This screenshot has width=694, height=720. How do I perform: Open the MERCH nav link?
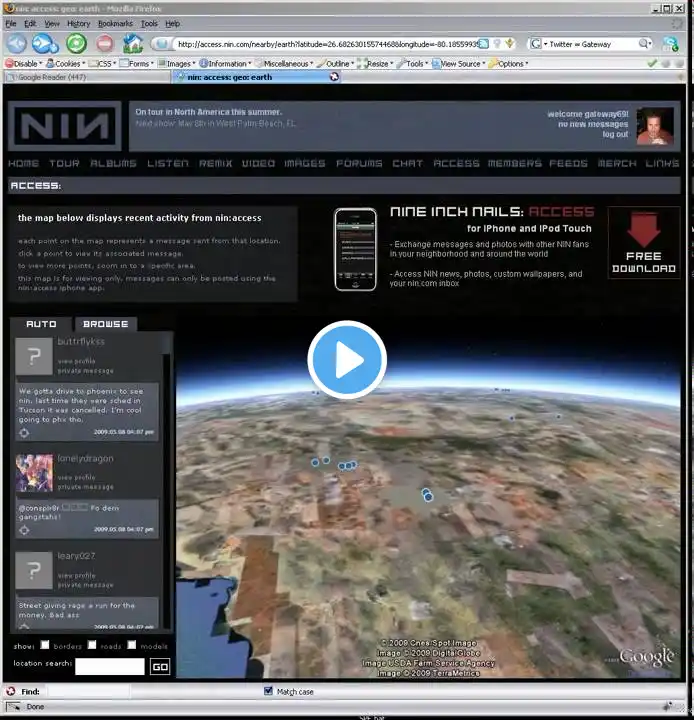coord(617,163)
